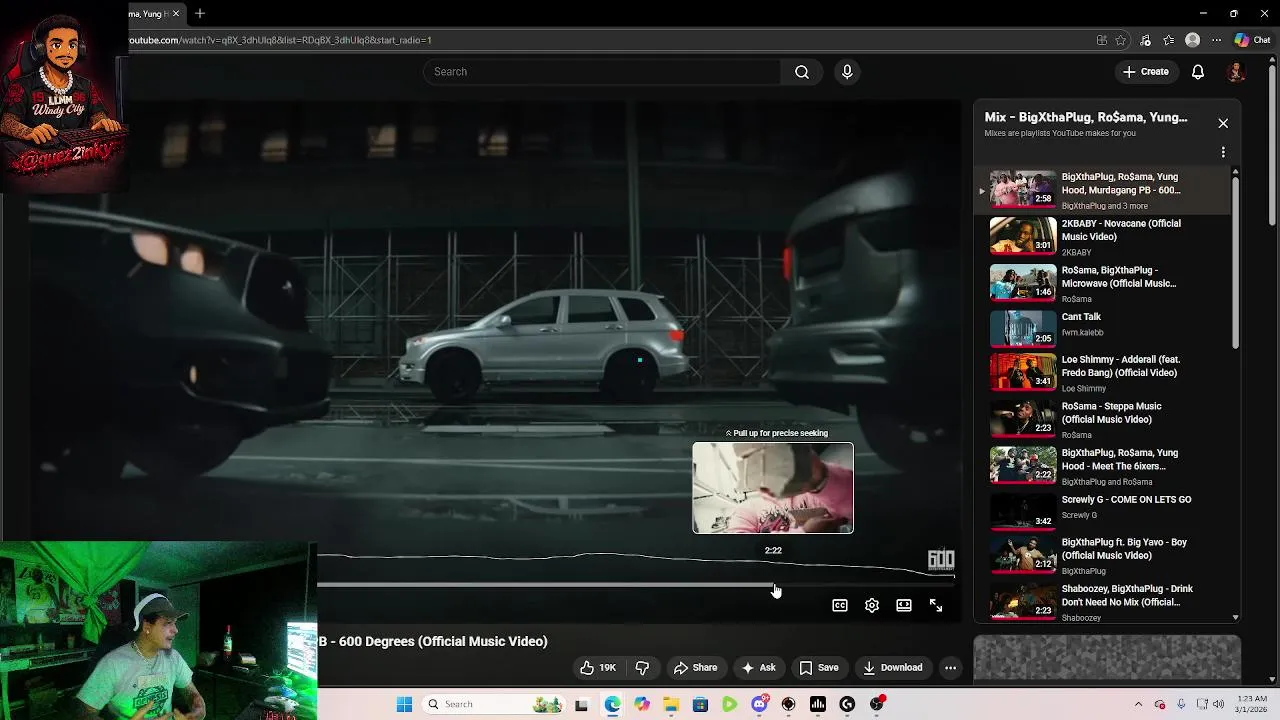Select the currently playing 600 Degrees playlist entry
Screen dimensions: 1280x720
(x=1103, y=190)
